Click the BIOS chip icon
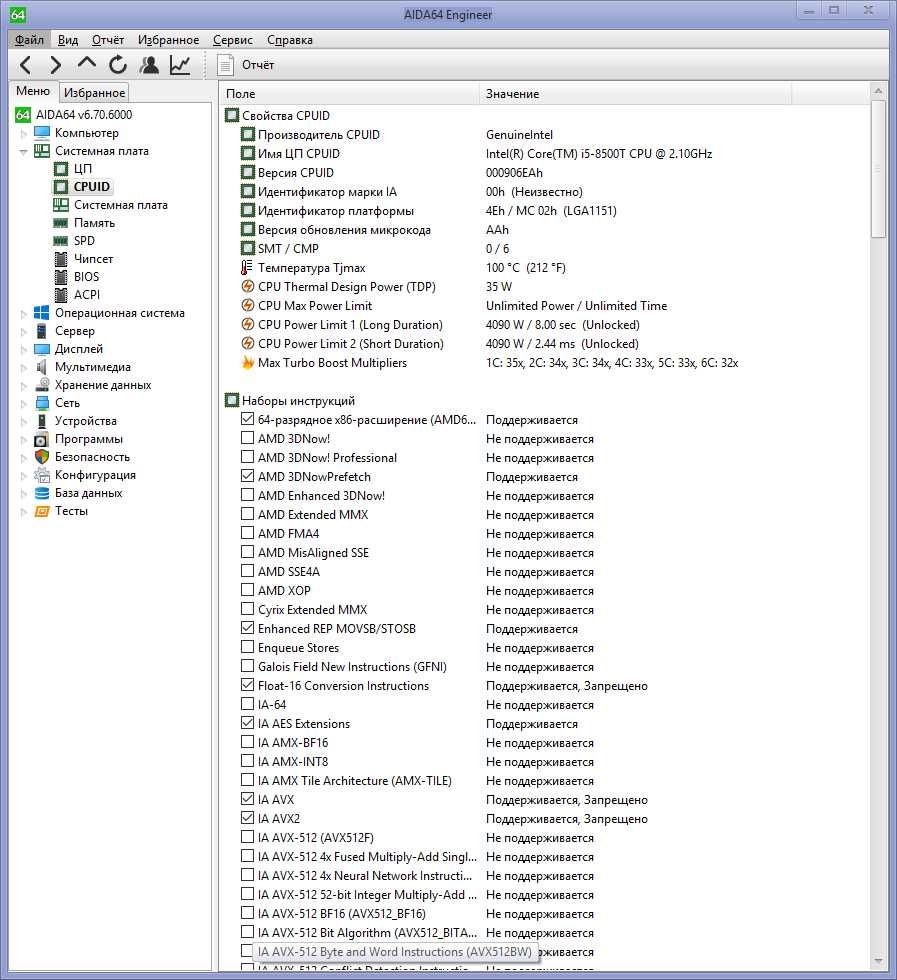This screenshot has height=980, width=897. tap(61, 277)
